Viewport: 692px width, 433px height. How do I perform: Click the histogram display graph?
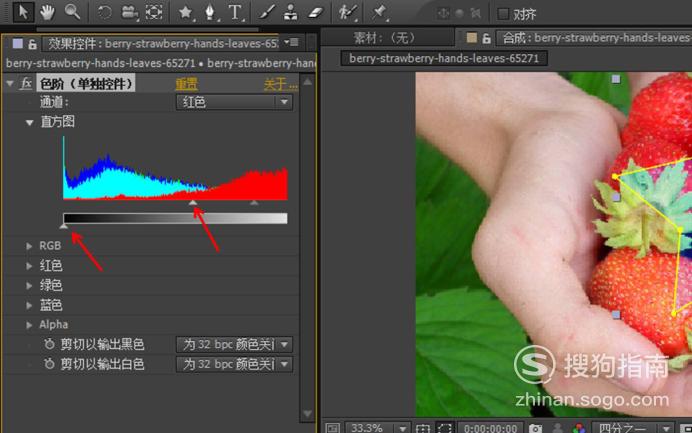pyautogui.click(x=175, y=168)
